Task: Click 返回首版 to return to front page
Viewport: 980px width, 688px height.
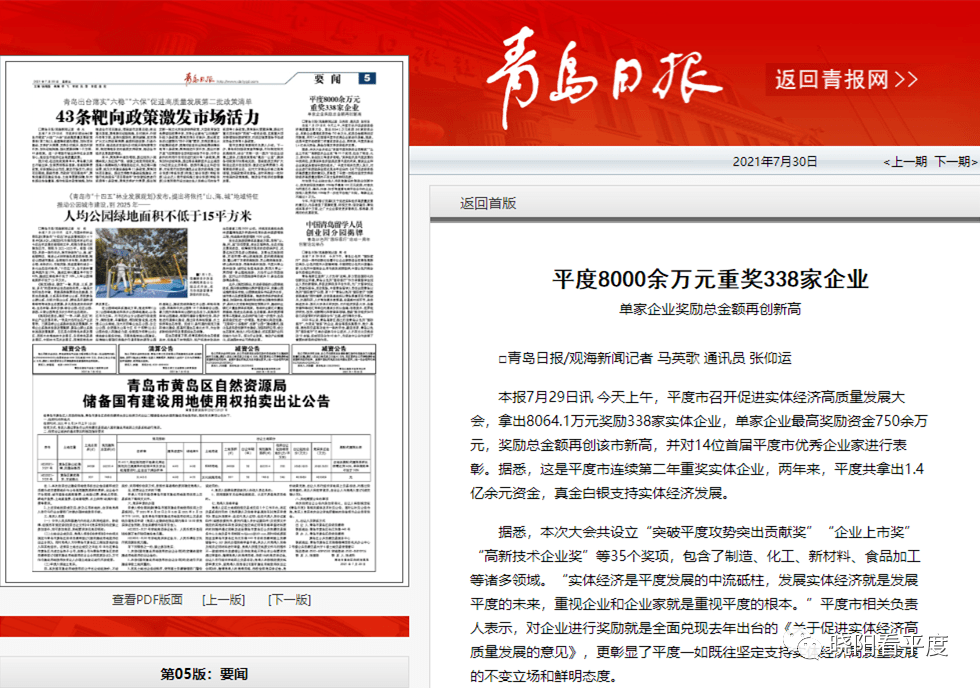Action: [x=488, y=203]
